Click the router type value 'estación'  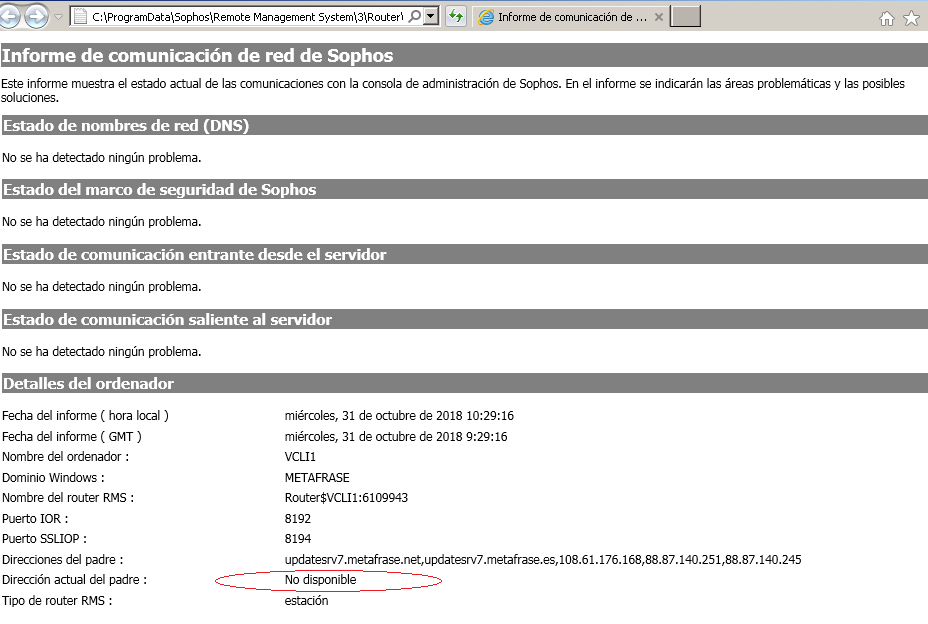(306, 600)
